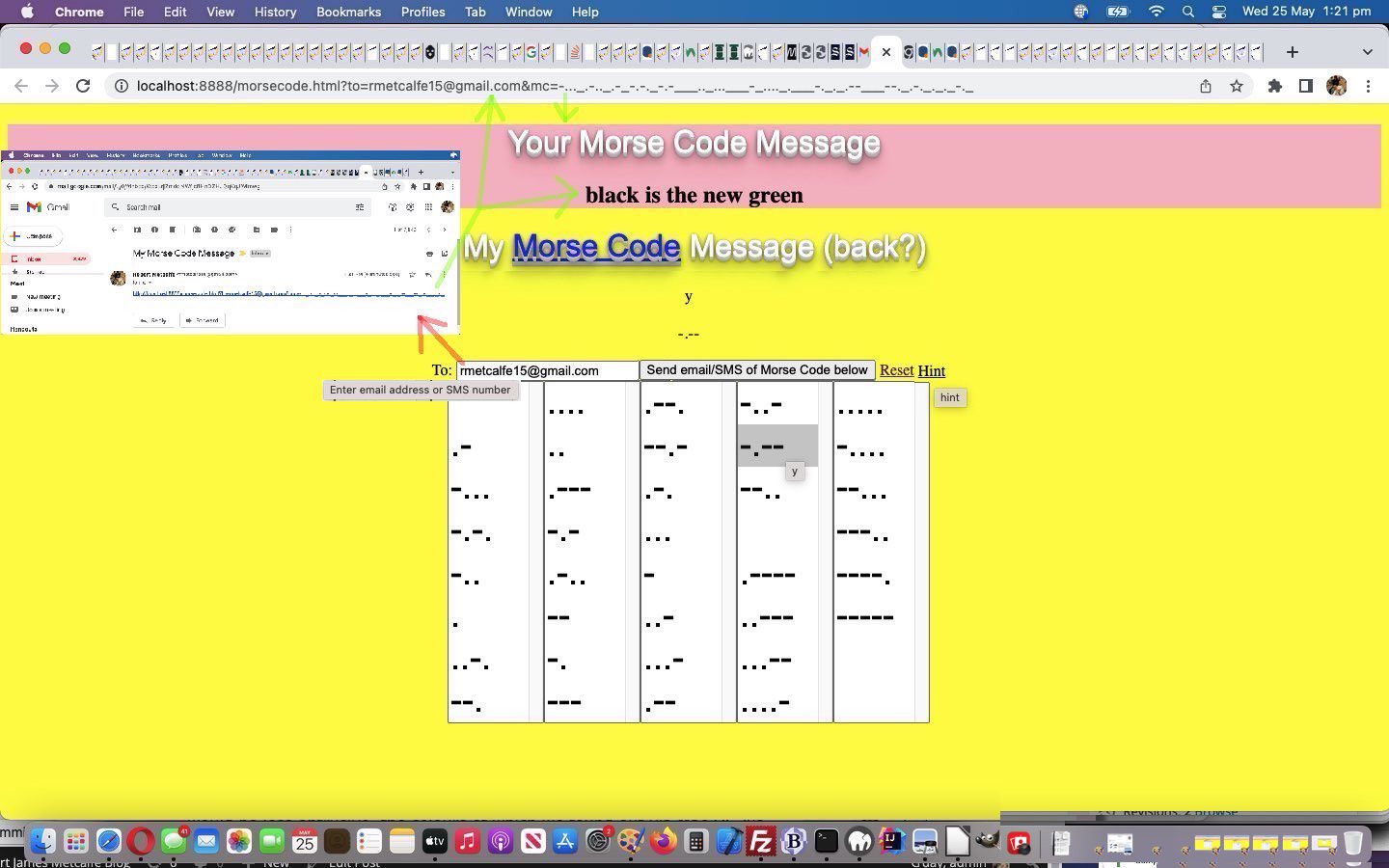Screen dimensions: 1389x868
Task: Open the Chrome Extensions puzzle icon
Action: tap(1274, 86)
